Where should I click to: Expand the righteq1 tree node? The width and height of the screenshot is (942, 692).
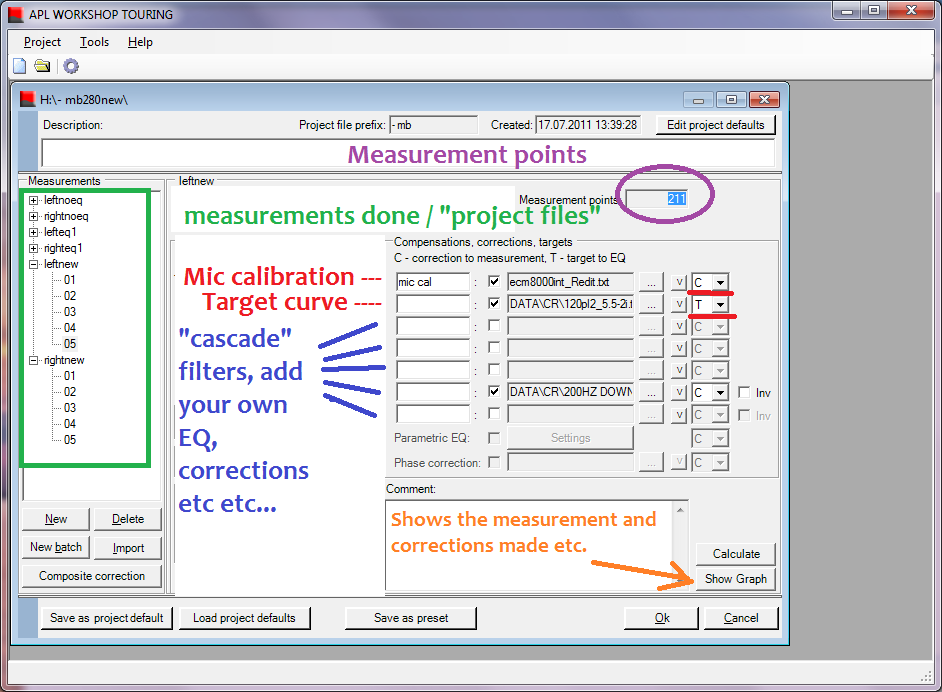coord(34,248)
